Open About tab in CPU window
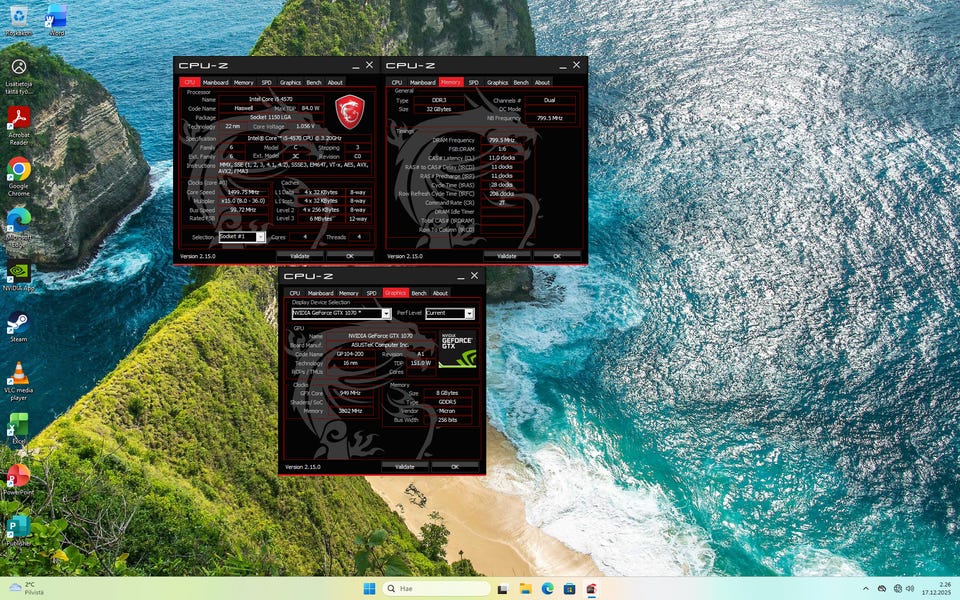This screenshot has height=600, width=960. click(x=335, y=82)
